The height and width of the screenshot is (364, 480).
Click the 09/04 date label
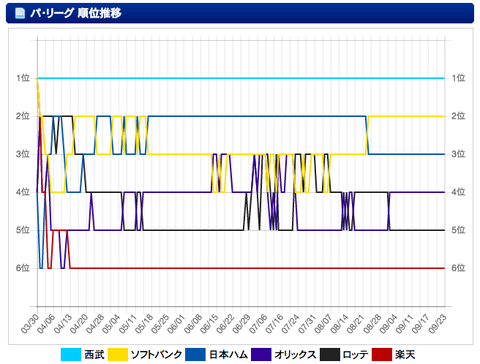point(389,323)
